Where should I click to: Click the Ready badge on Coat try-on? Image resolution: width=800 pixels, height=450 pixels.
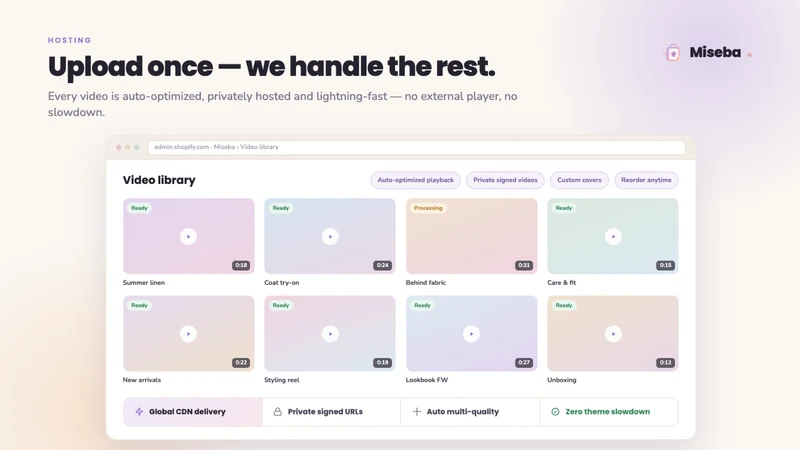pyautogui.click(x=281, y=208)
